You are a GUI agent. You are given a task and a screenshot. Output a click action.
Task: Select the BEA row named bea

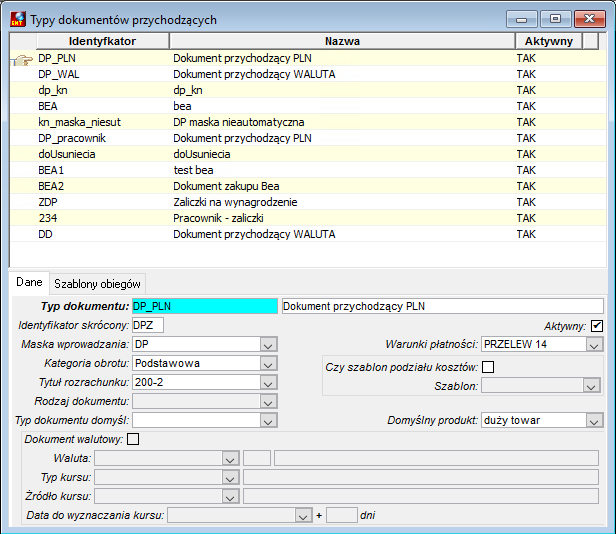[308, 106]
